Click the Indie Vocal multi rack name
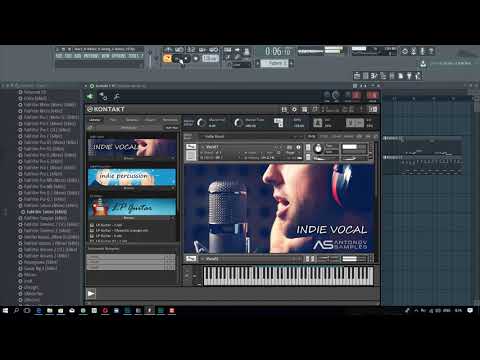Viewport: 480px width, 360px height. tap(215, 136)
